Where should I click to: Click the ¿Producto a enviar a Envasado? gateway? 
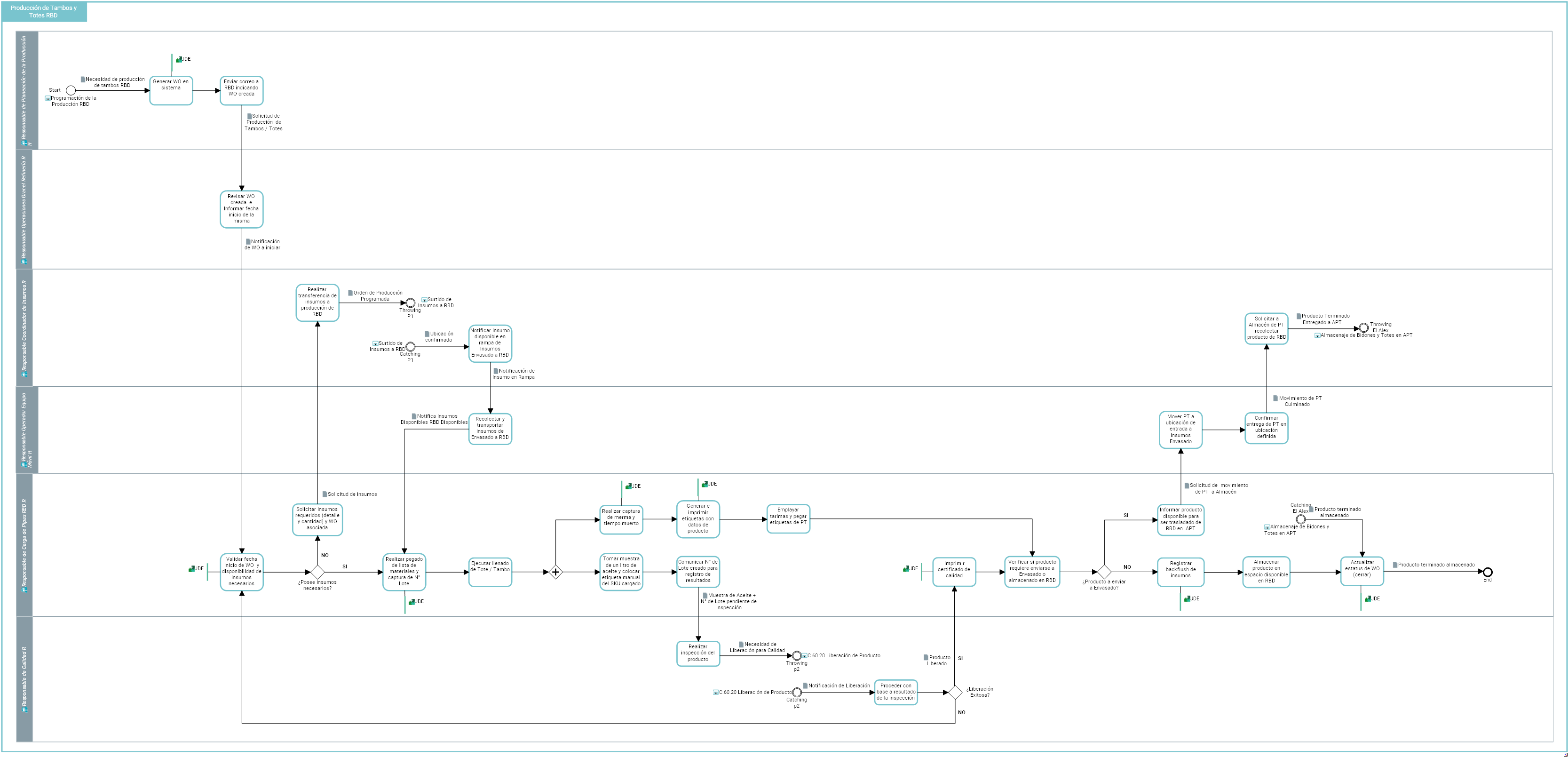tap(1104, 572)
